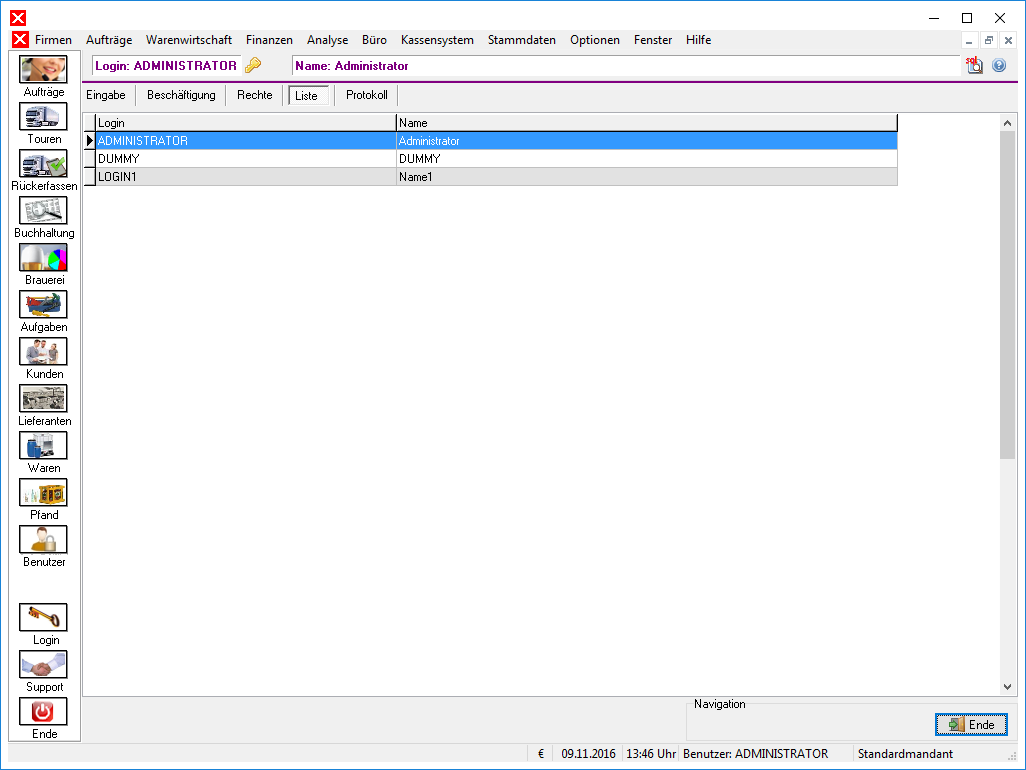Open the Touren truck icon

(43, 116)
